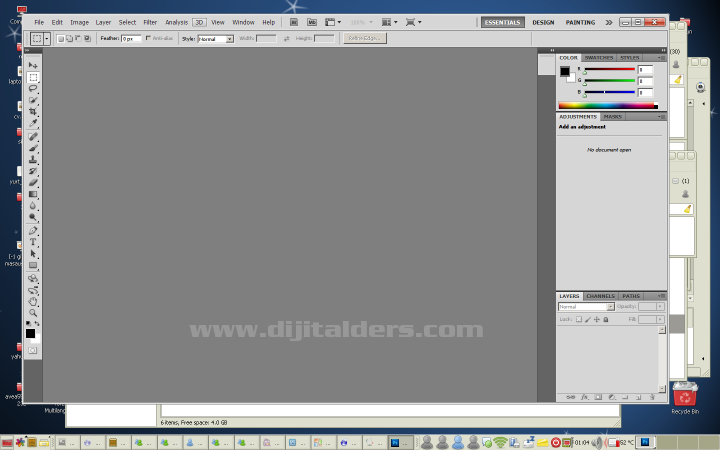The height and width of the screenshot is (450, 720).
Task: Select the Zoom tool
Action: (33, 313)
